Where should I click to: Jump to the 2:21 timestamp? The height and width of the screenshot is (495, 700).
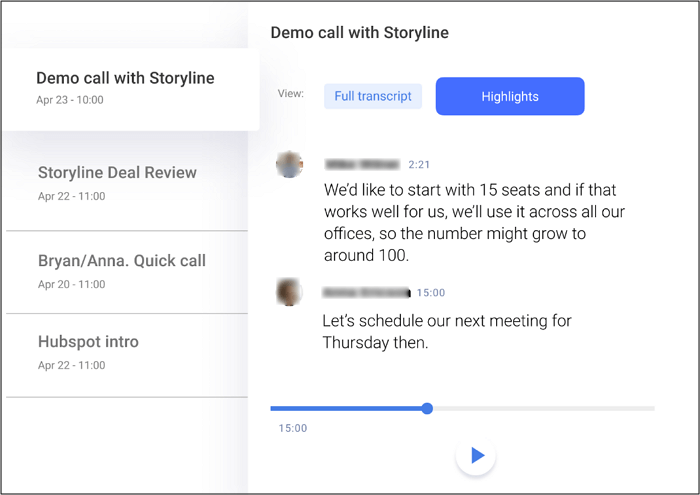click(419, 164)
